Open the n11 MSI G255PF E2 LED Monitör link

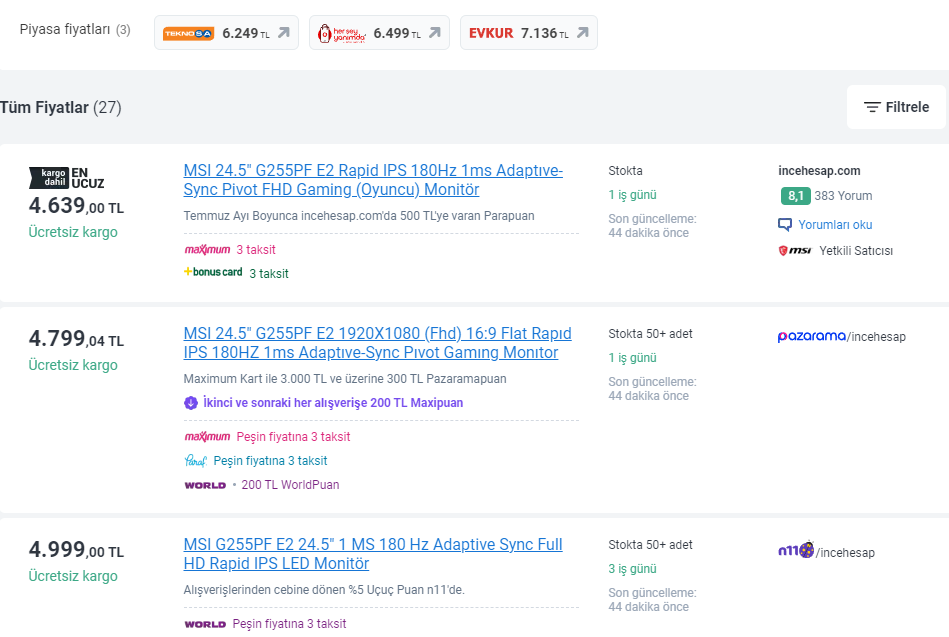[373, 553]
